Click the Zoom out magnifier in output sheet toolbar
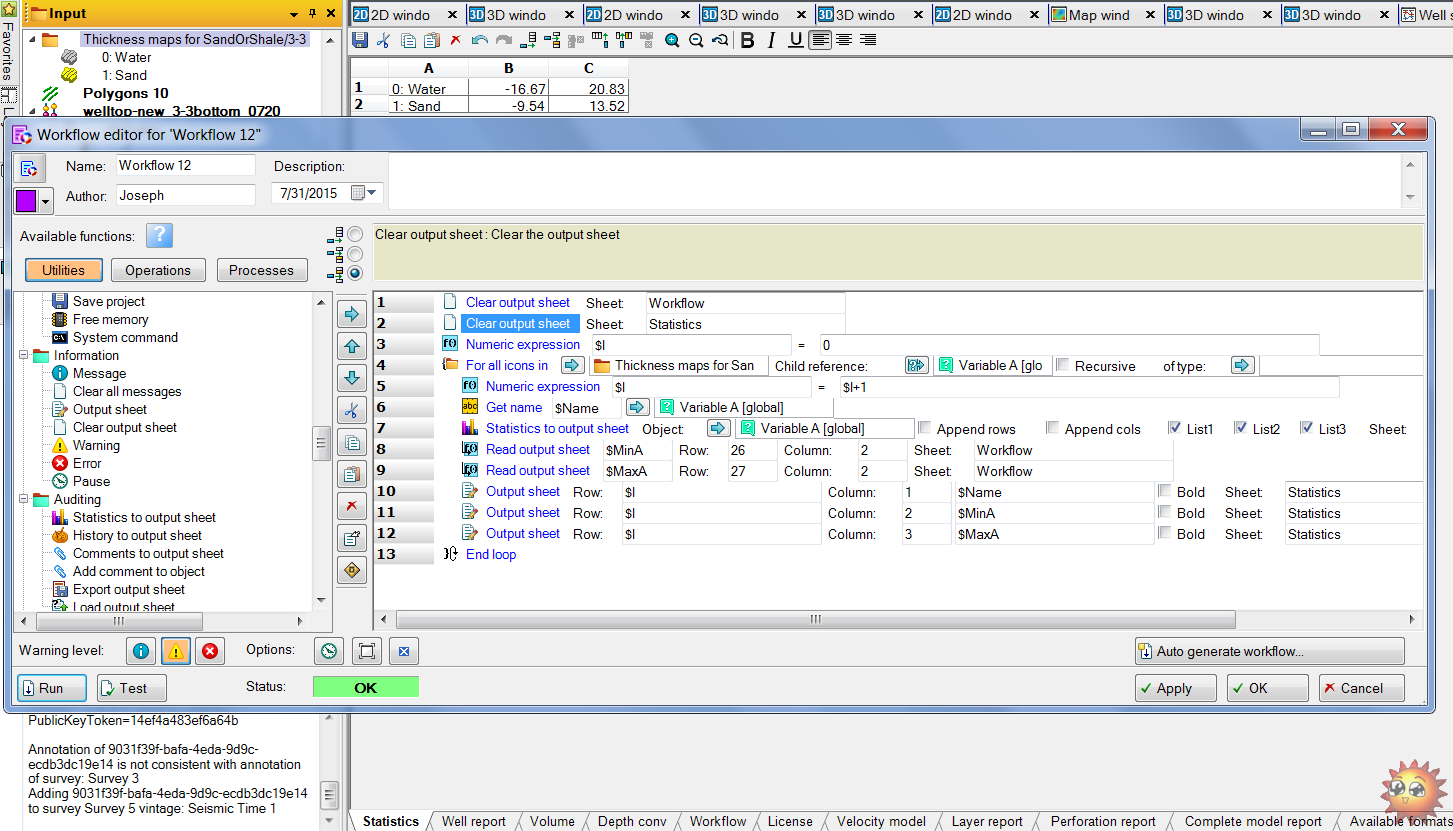The image size is (1453, 831). tap(696, 40)
